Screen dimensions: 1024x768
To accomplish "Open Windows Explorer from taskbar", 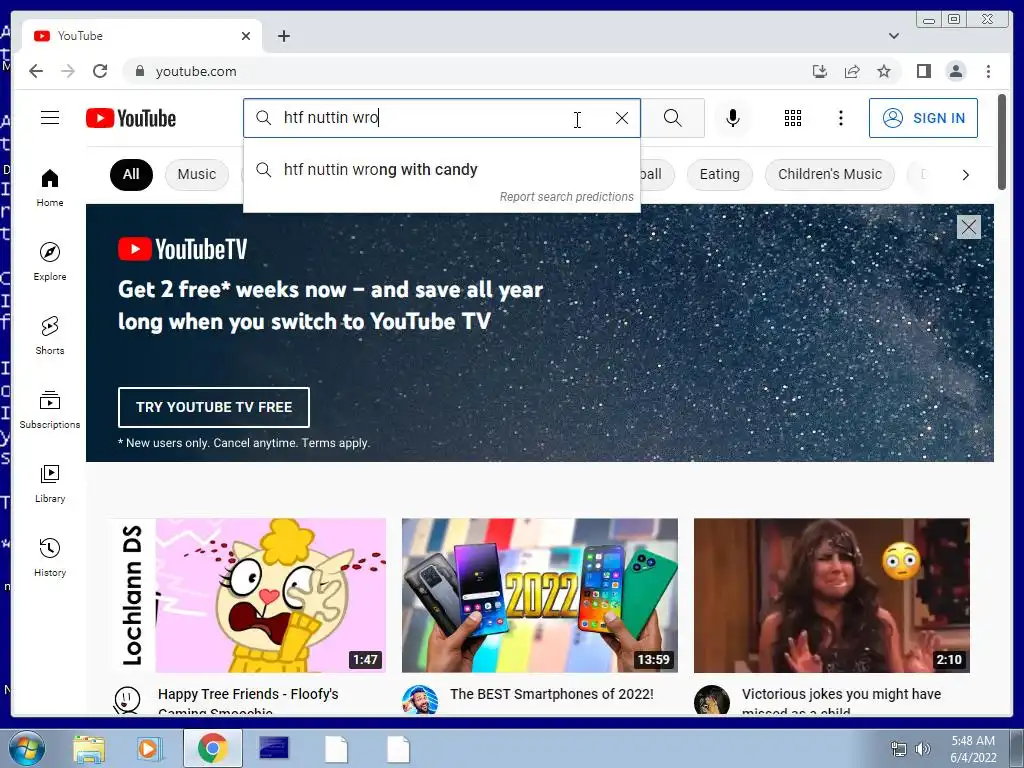I will pyautogui.click(x=89, y=749).
